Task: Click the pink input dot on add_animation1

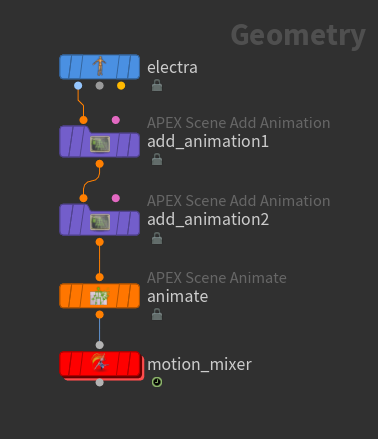Action: tap(116, 120)
